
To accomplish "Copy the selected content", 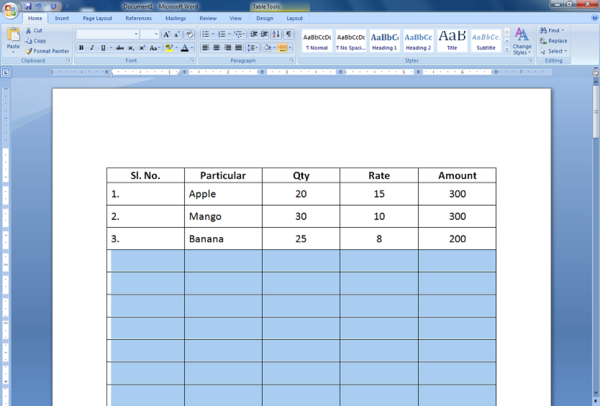I will [36, 41].
